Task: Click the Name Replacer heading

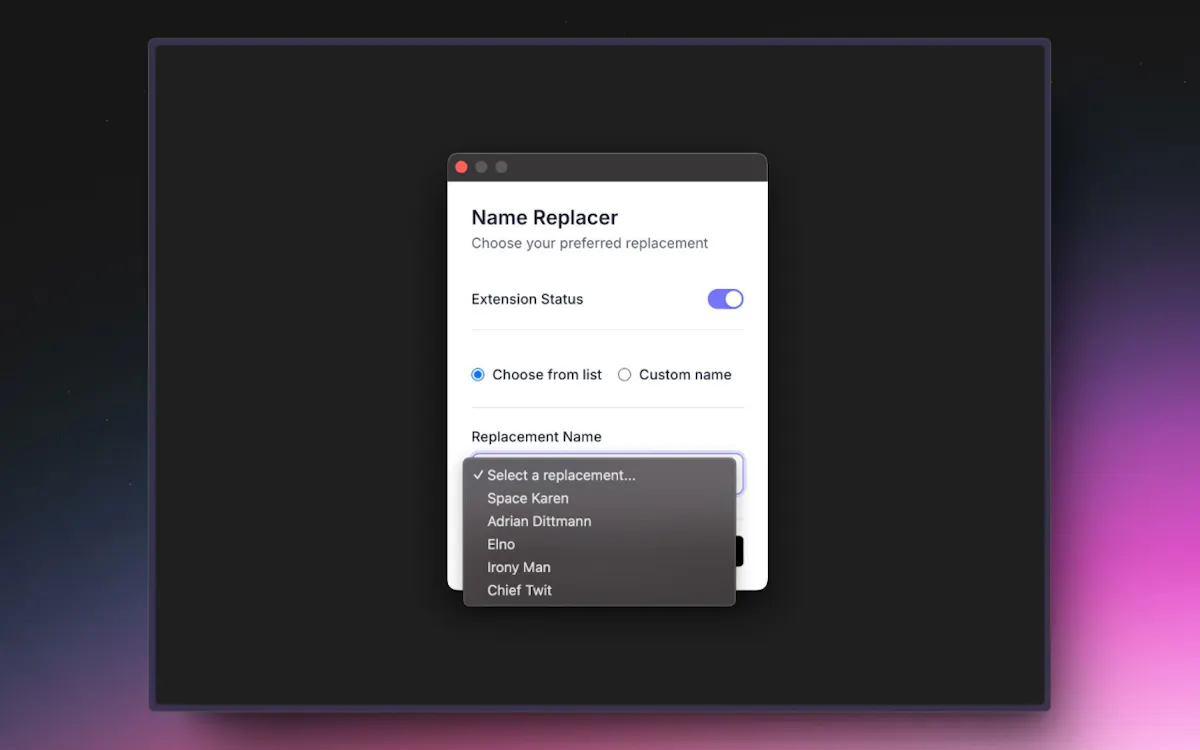Action: [545, 218]
